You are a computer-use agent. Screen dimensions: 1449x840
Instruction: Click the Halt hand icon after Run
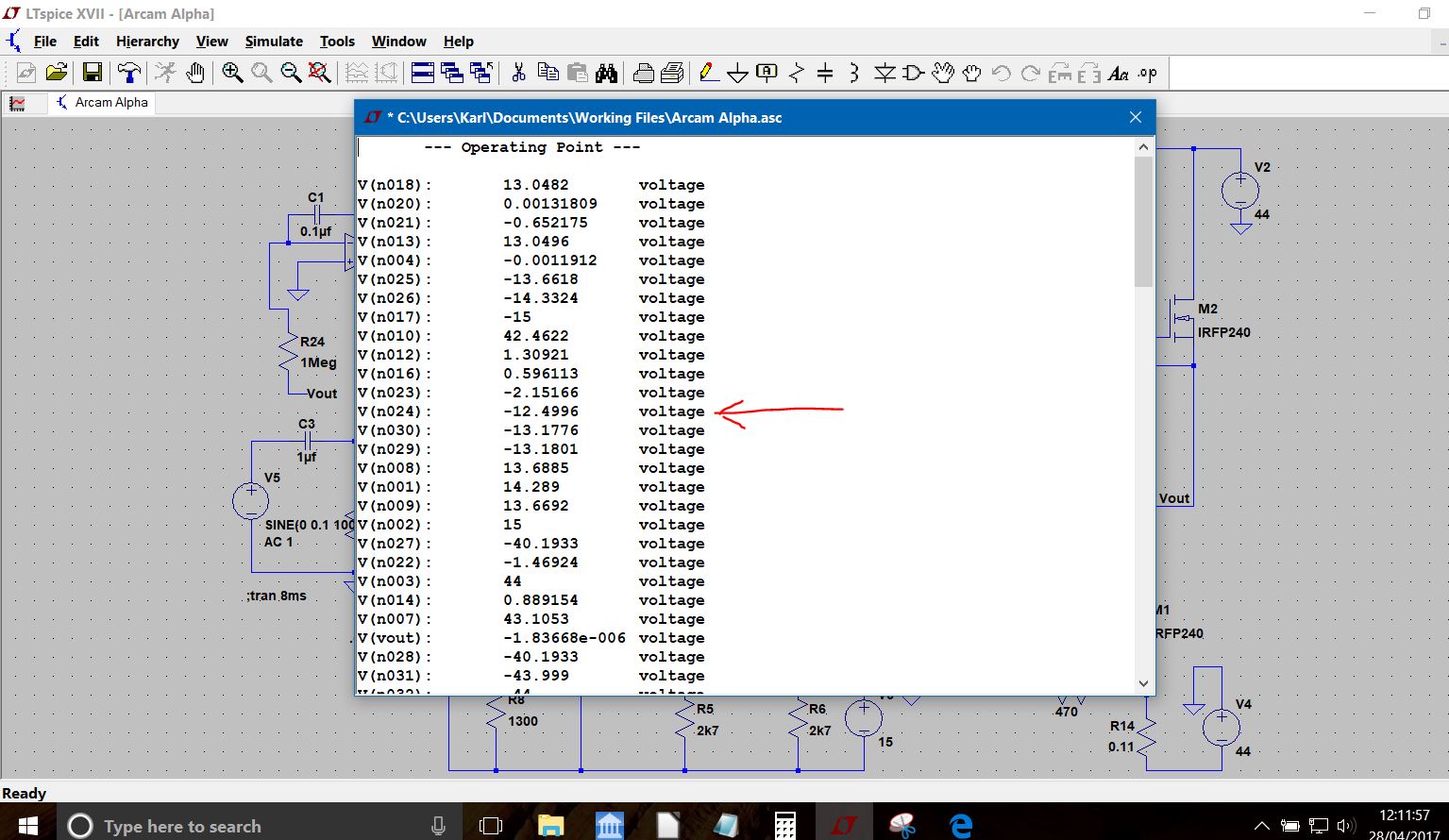point(195,73)
